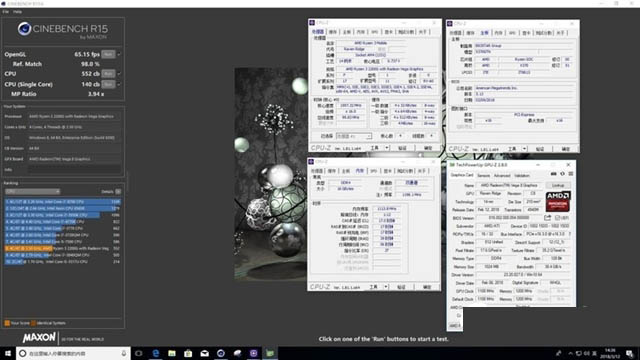The width and height of the screenshot is (640, 360).
Task: Click the green GPU-Z taskbar icon
Action: (270, 353)
